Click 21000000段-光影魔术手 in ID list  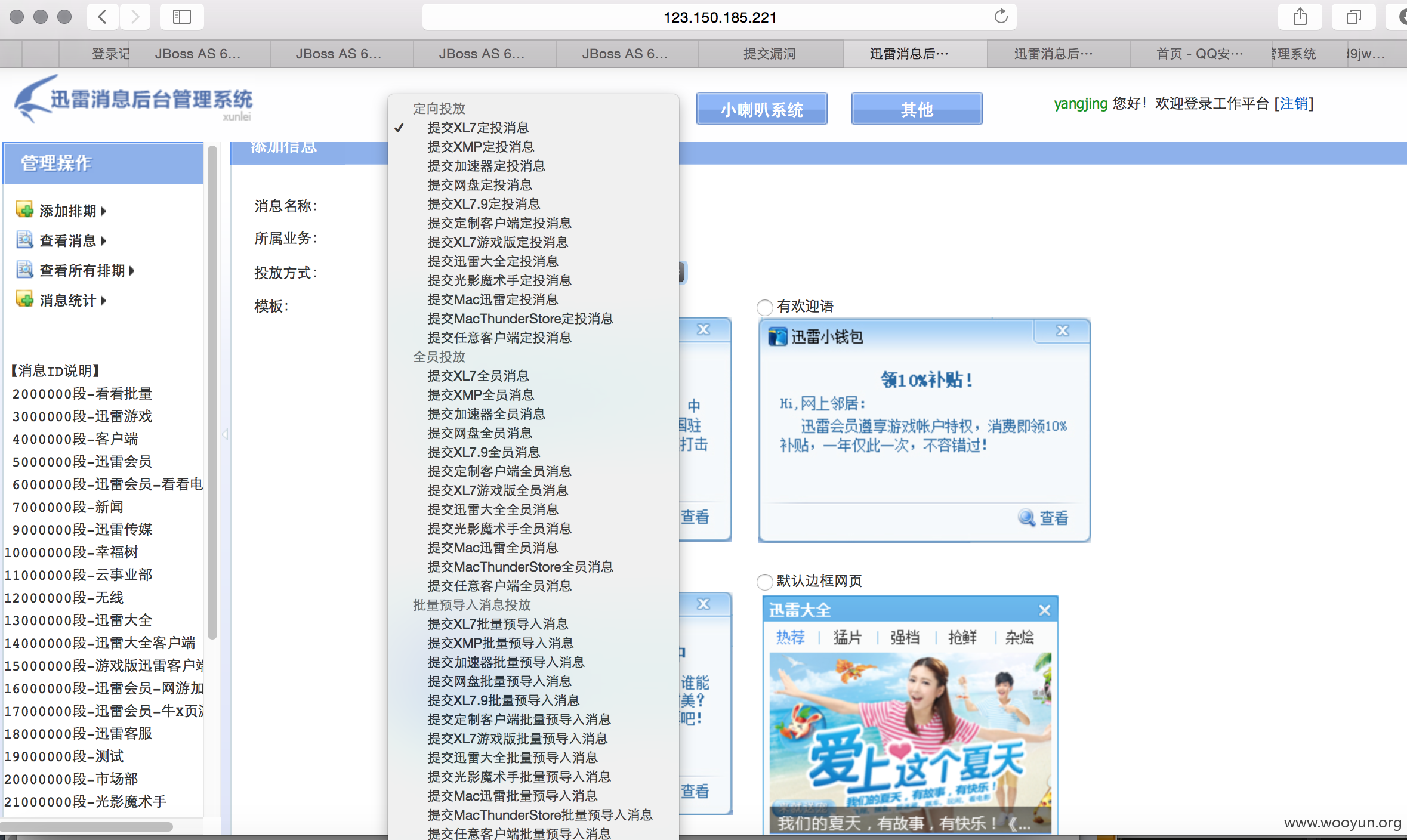pyautogui.click(x=85, y=802)
